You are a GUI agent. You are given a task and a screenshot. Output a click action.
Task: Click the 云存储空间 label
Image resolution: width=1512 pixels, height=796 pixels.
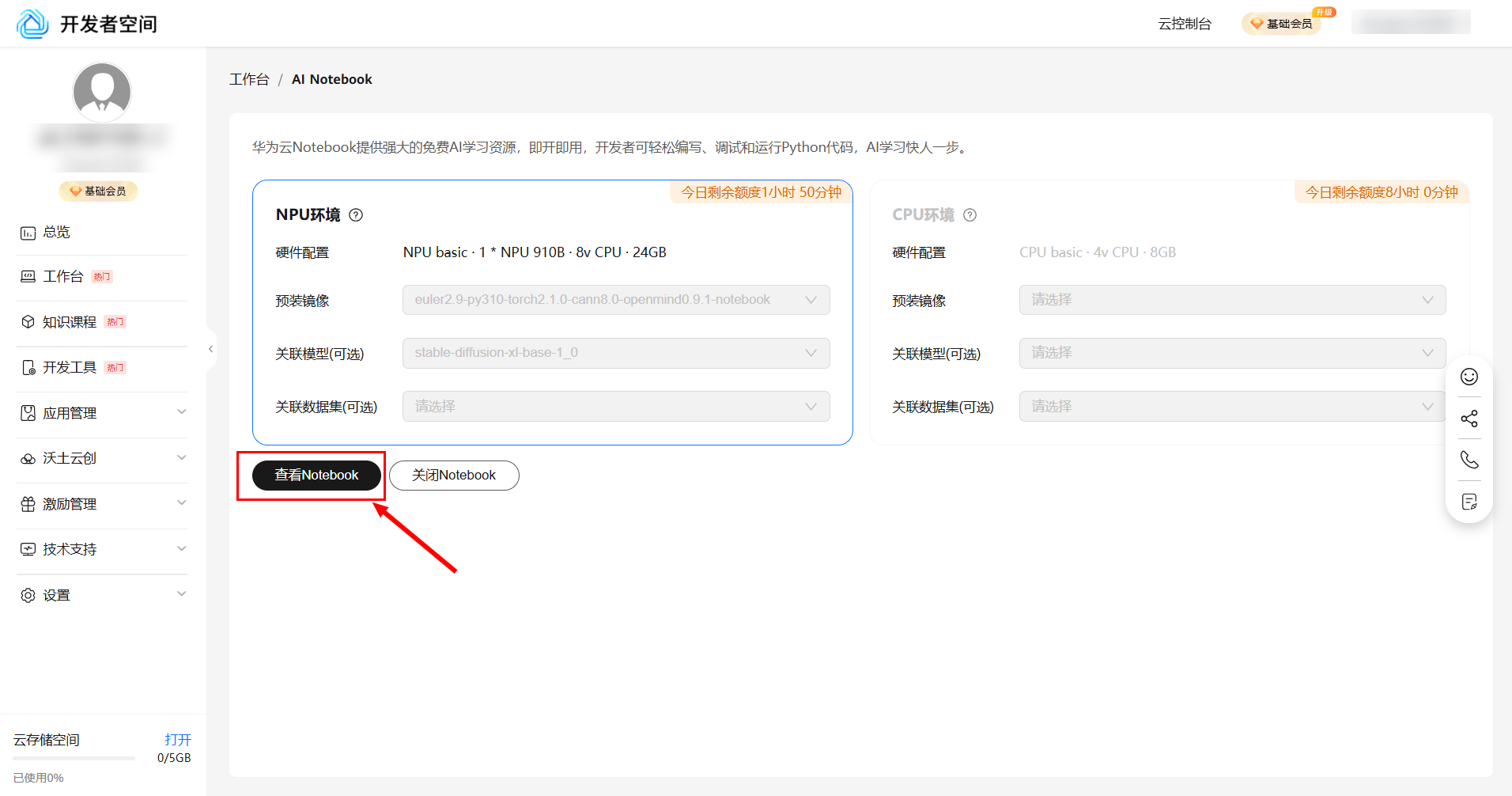tap(47, 740)
